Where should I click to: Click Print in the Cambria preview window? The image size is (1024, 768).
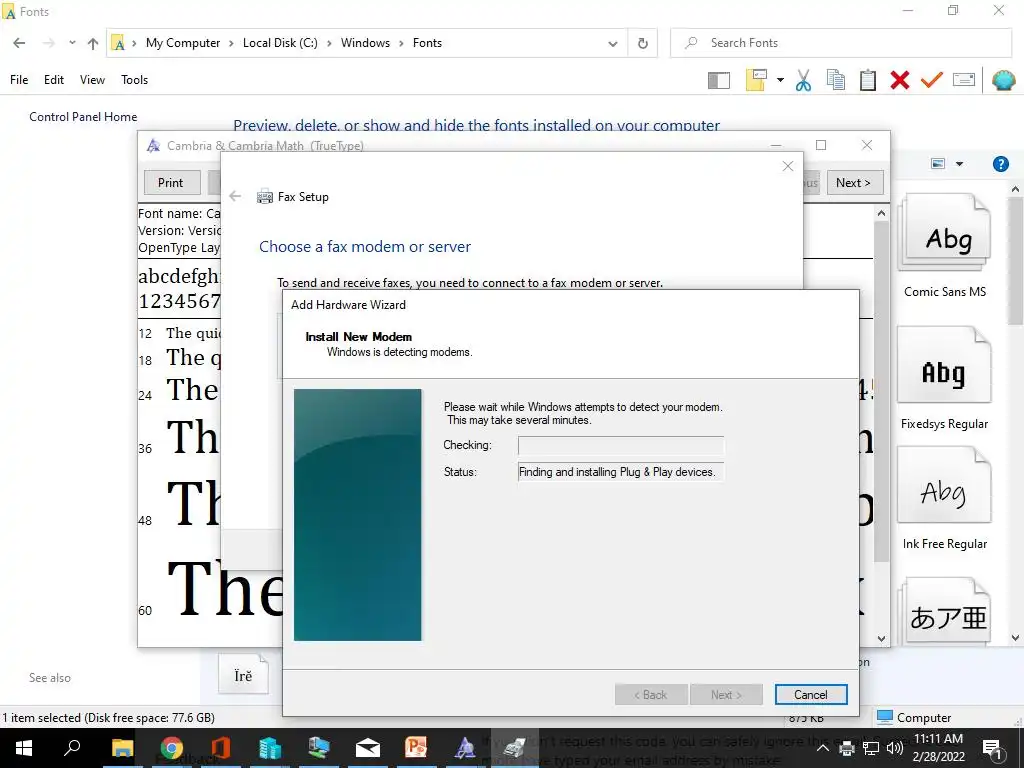[x=170, y=183]
